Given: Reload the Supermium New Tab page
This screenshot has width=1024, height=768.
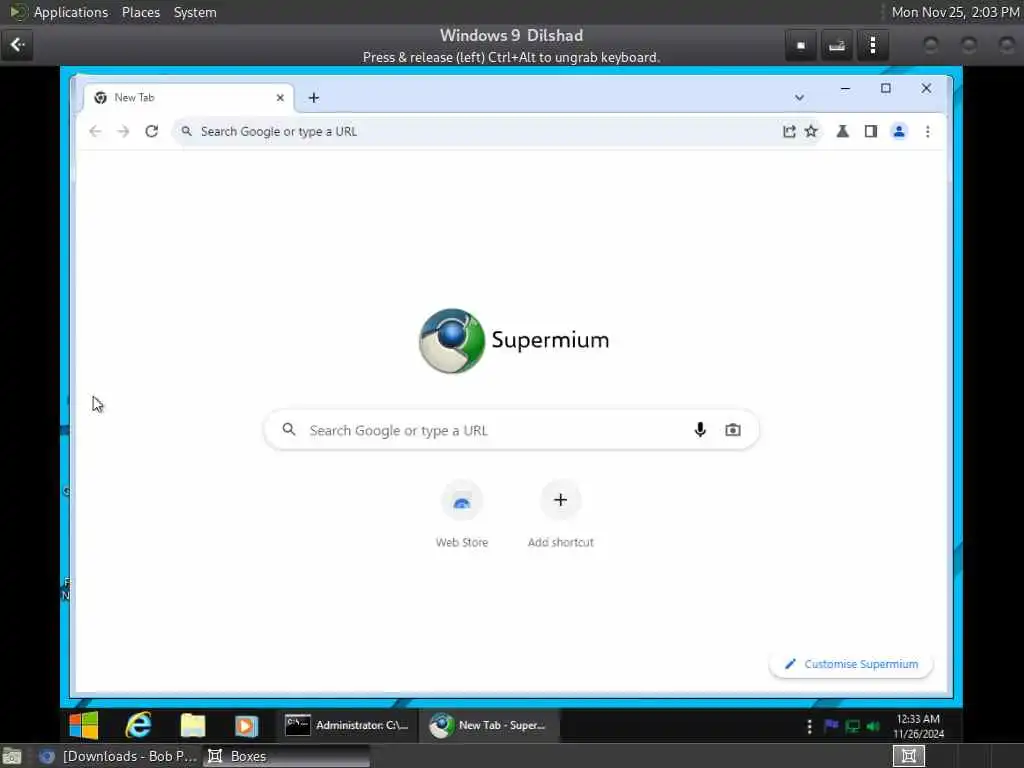Looking at the screenshot, I should click(152, 131).
